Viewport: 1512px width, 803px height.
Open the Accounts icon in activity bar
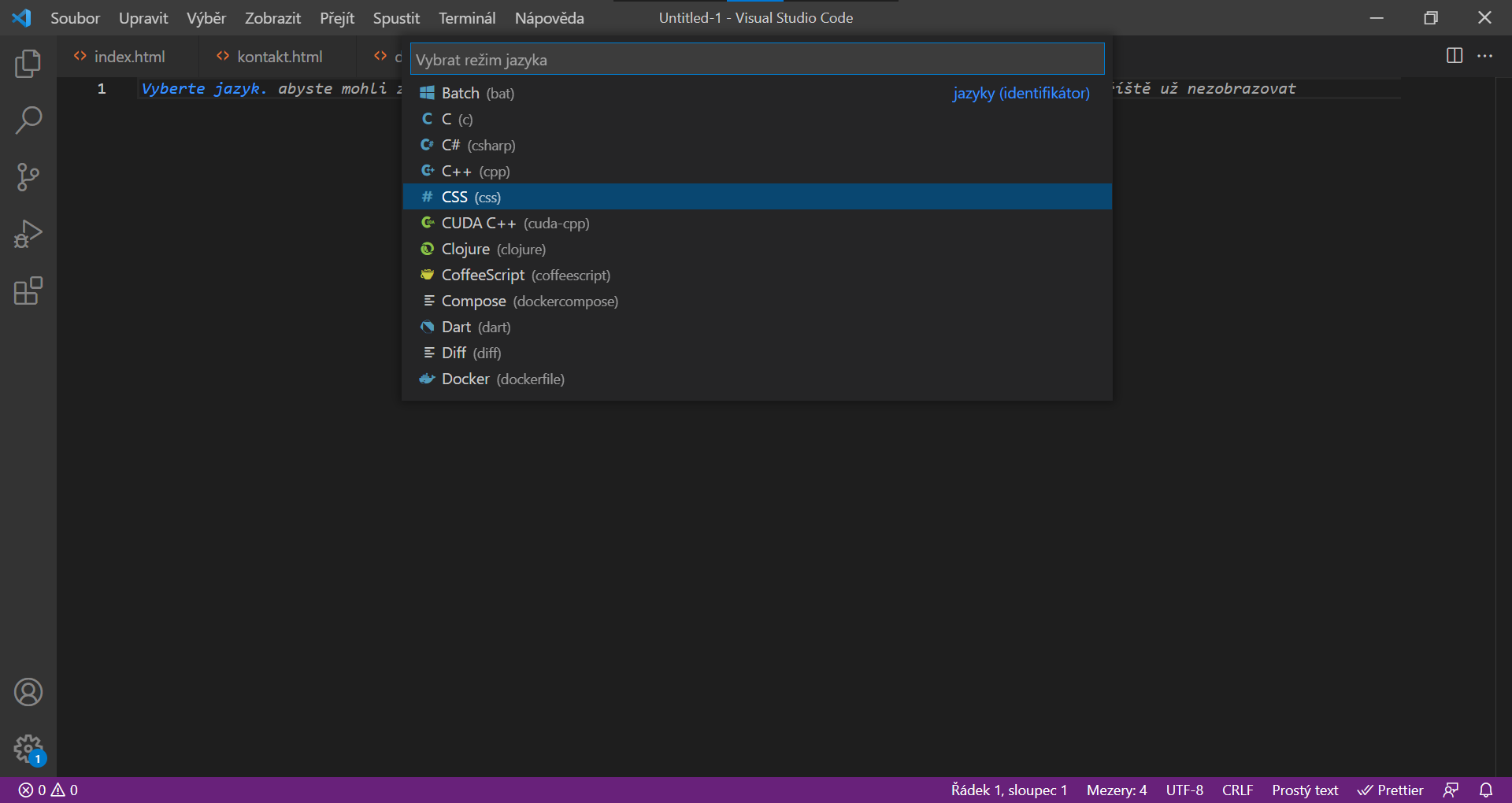[28, 692]
